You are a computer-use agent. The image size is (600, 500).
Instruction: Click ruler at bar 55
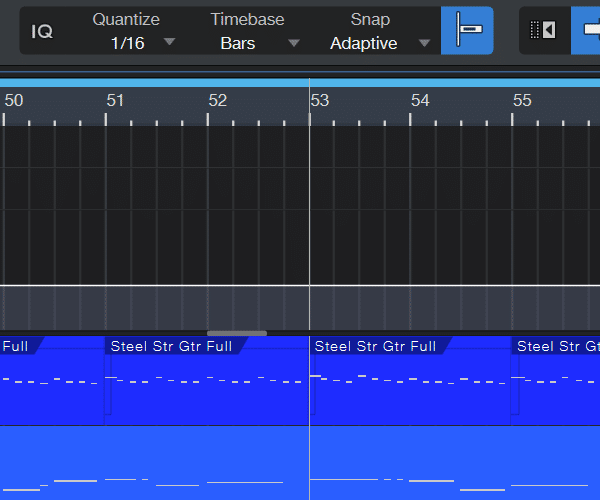[x=522, y=101]
